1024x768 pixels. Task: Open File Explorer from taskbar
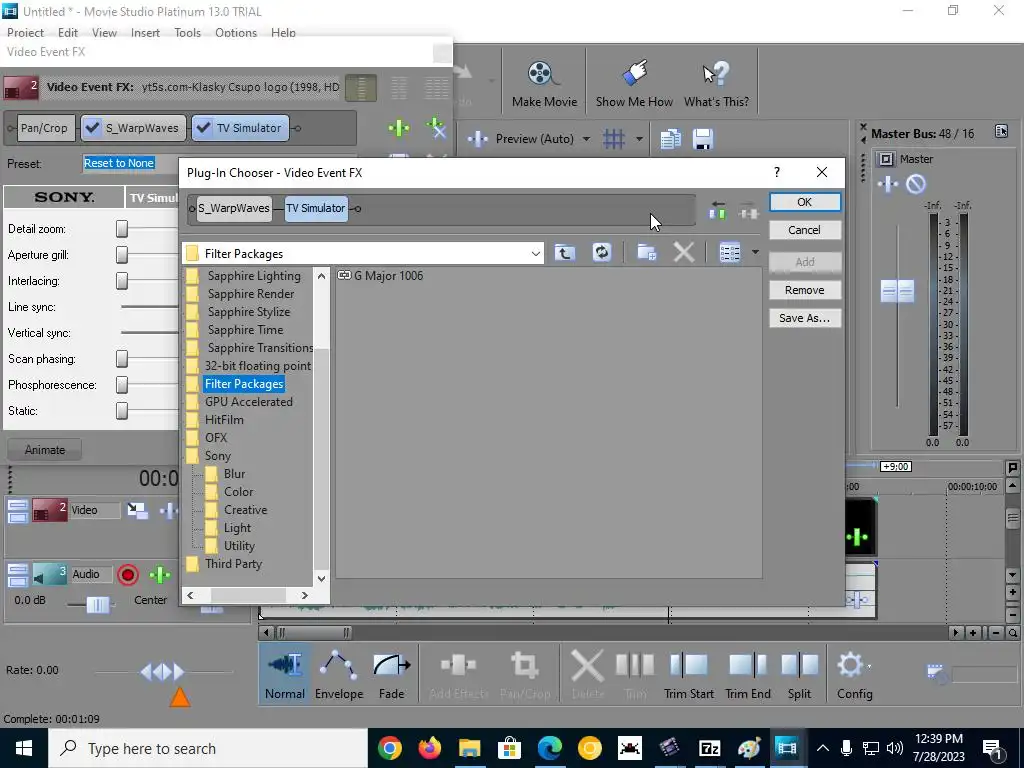click(x=469, y=748)
